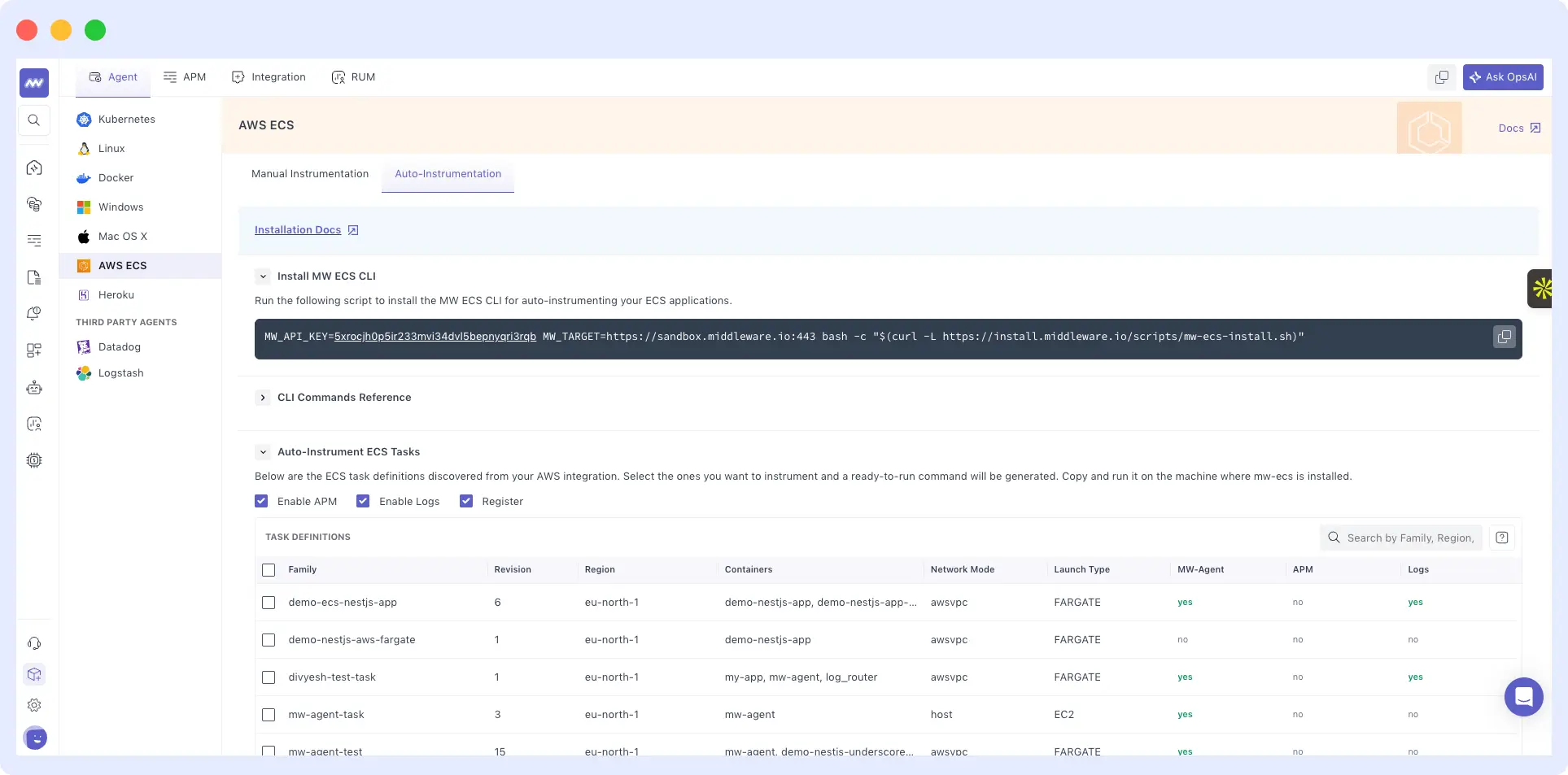Open the installation cube icon in sidebar
The height and width of the screenshot is (775, 1568).
click(x=34, y=674)
